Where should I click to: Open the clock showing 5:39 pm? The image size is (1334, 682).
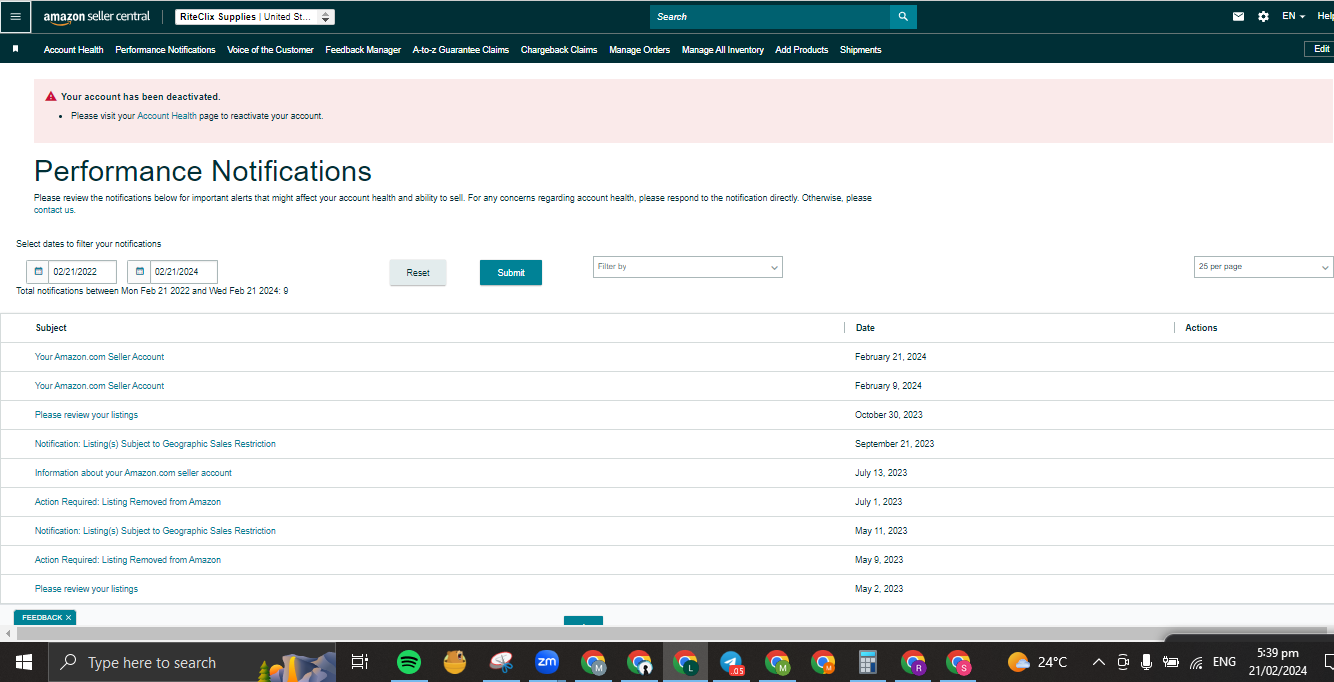[x=1278, y=662]
